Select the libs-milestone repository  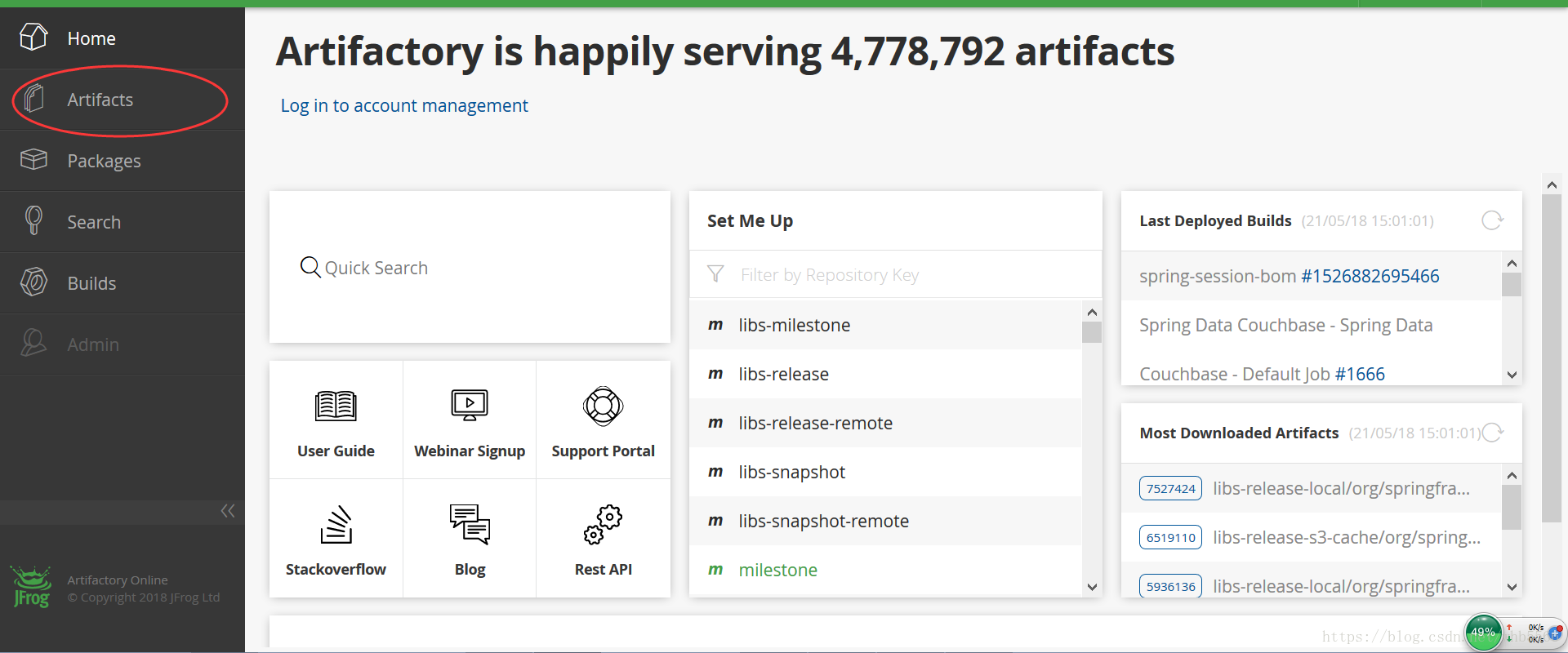click(886, 325)
